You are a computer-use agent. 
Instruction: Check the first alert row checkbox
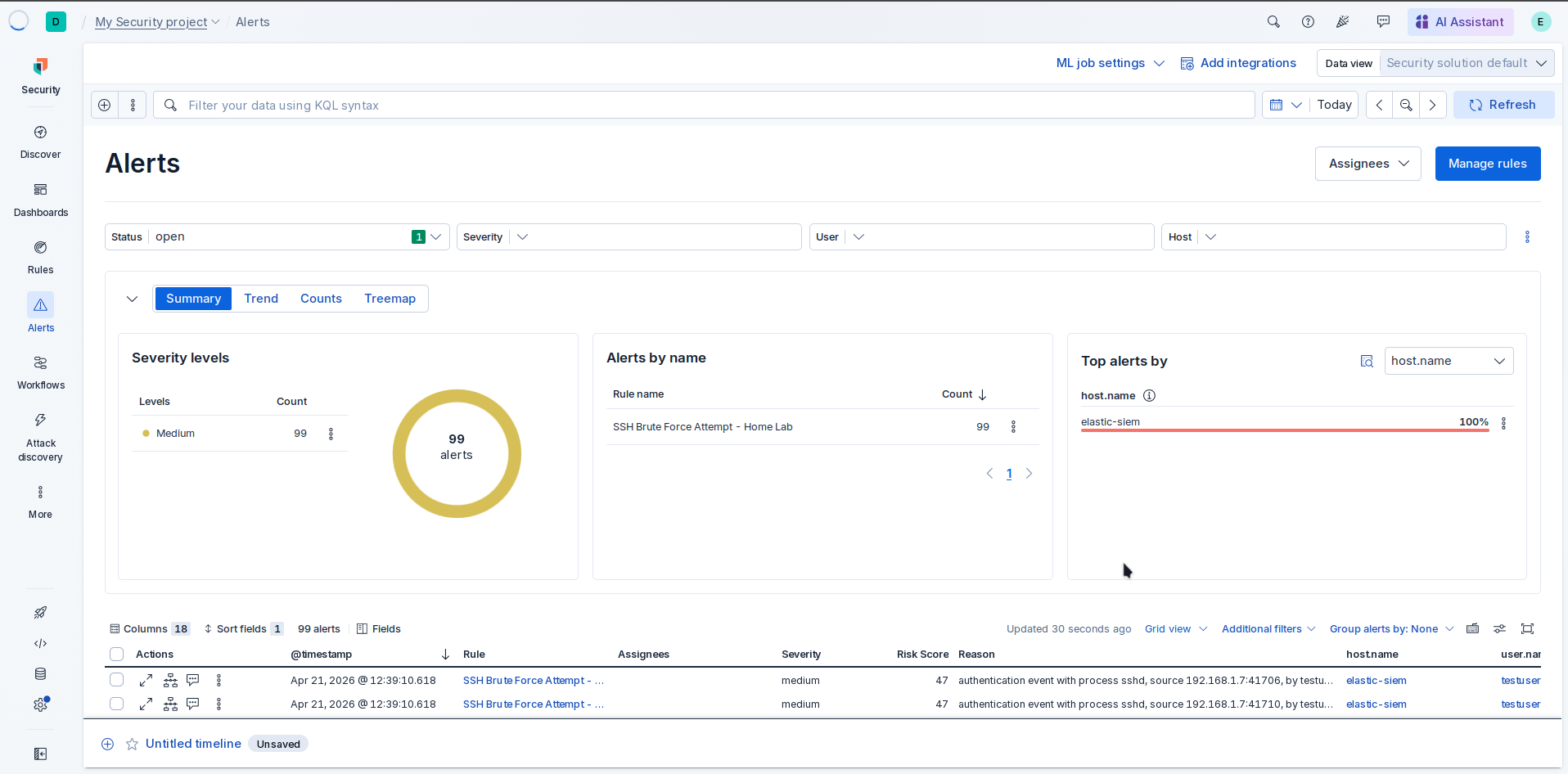coord(117,681)
